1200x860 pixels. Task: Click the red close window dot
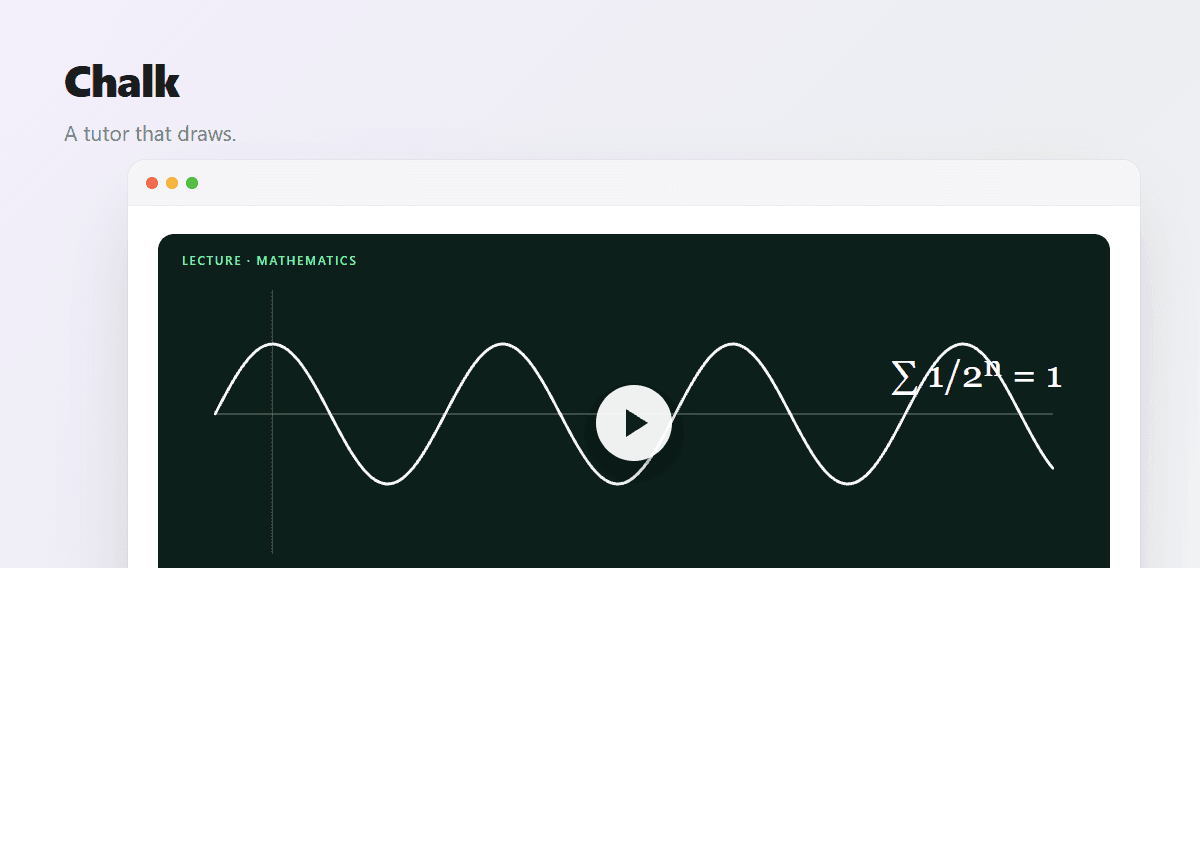[152, 183]
